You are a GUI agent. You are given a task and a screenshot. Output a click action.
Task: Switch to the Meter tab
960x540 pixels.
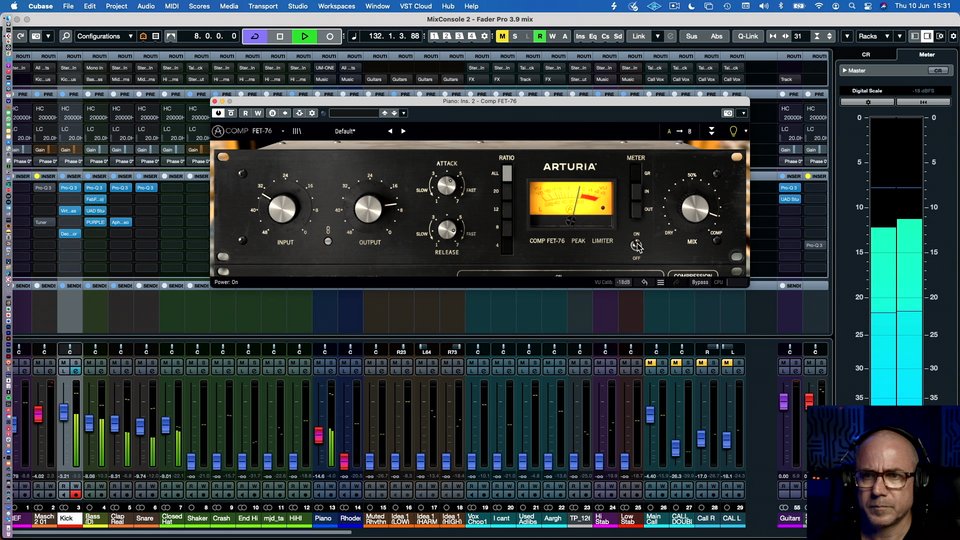[x=927, y=54]
